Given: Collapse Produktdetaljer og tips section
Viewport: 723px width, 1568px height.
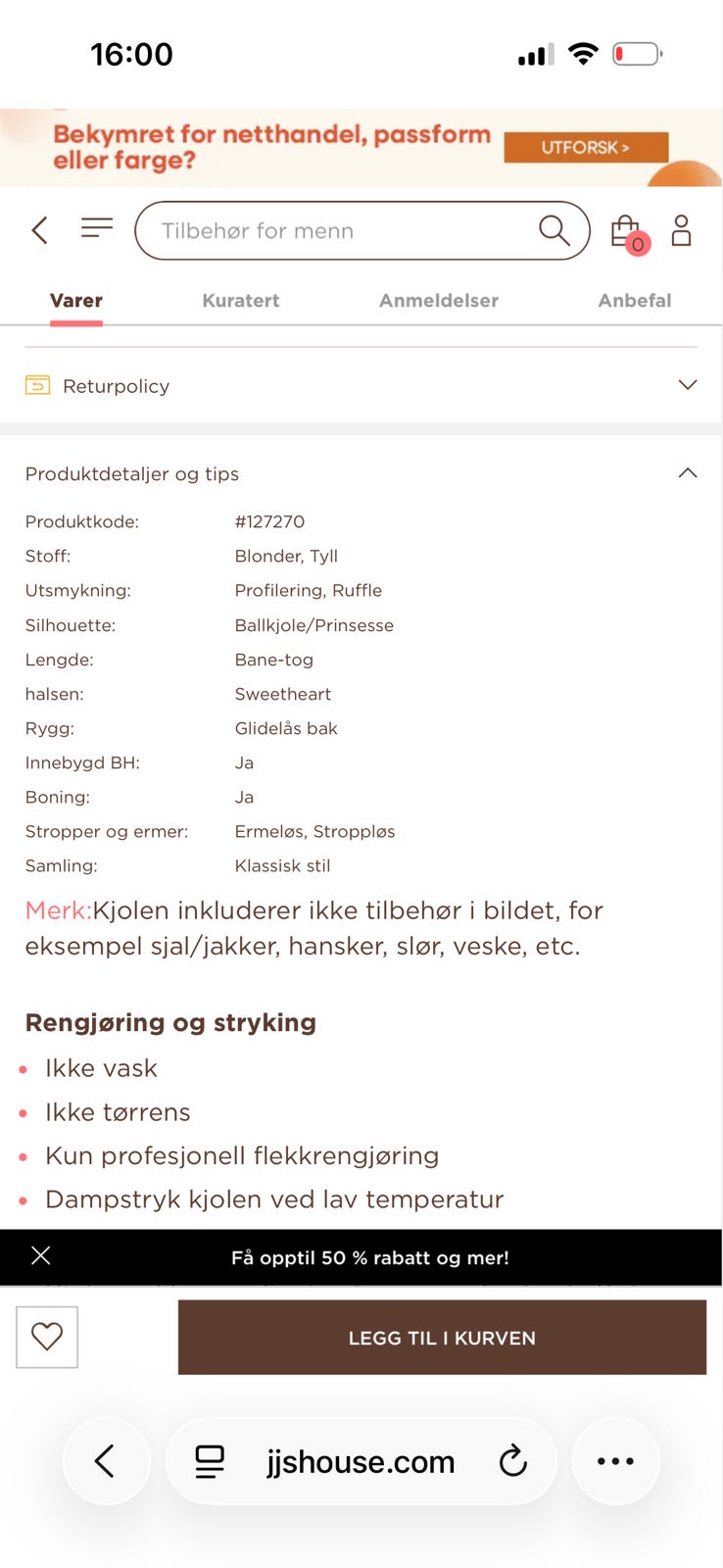Looking at the screenshot, I should click(x=687, y=473).
